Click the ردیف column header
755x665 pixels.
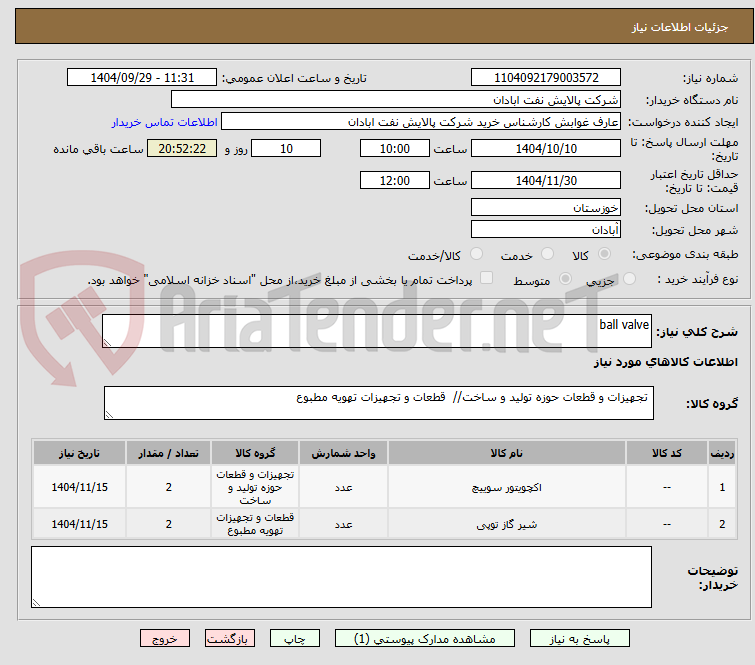click(x=722, y=453)
